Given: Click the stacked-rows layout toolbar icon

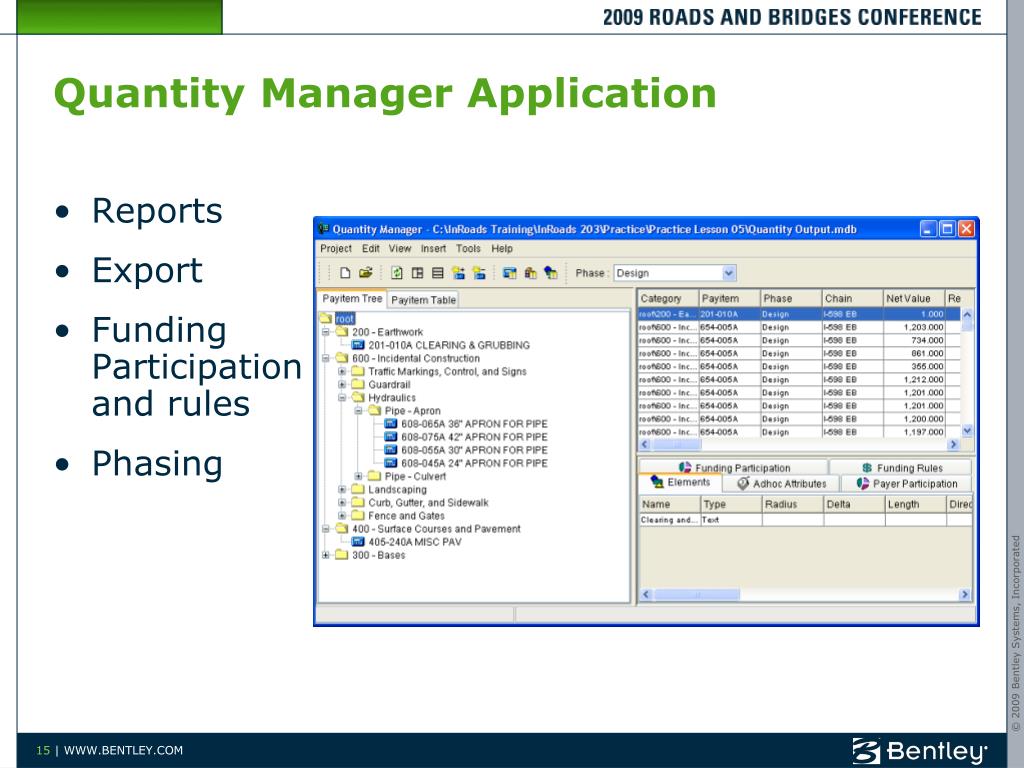Looking at the screenshot, I should [x=437, y=273].
